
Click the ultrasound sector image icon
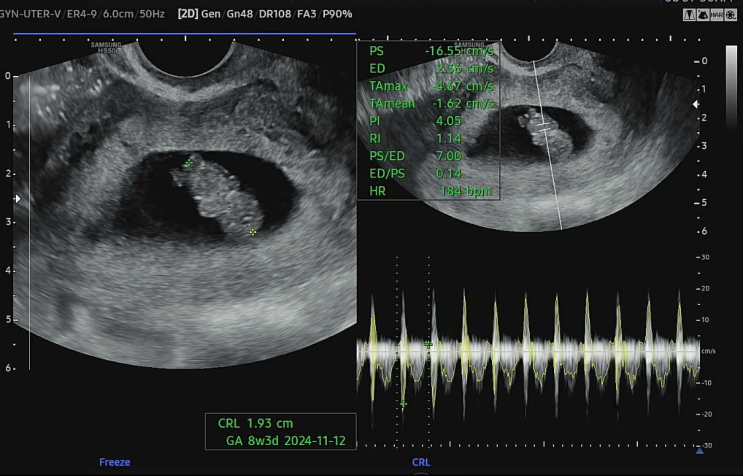[703, 15]
